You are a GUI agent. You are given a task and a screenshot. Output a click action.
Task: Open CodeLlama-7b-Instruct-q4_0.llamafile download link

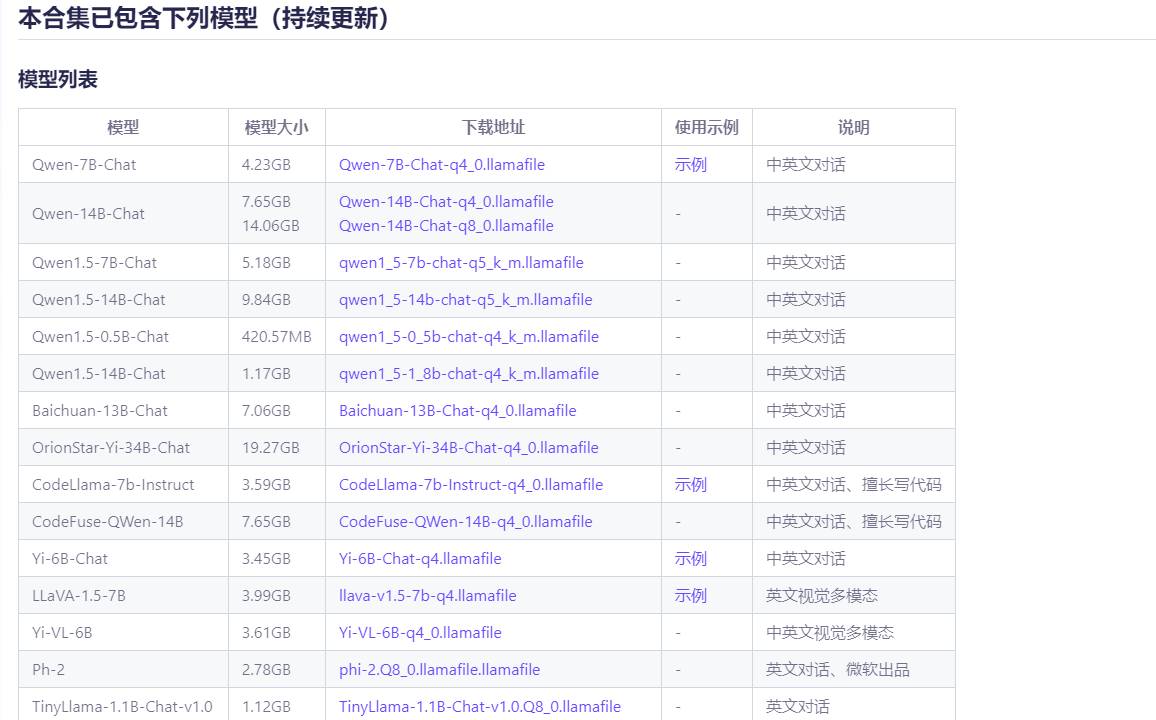pyautogui.click(x=470, y=484)
